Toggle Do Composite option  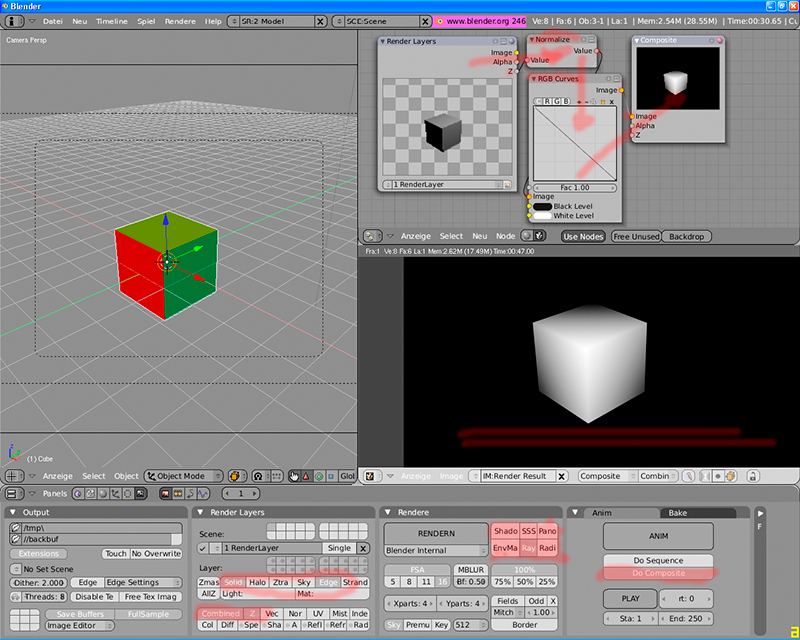click(658, 573)
